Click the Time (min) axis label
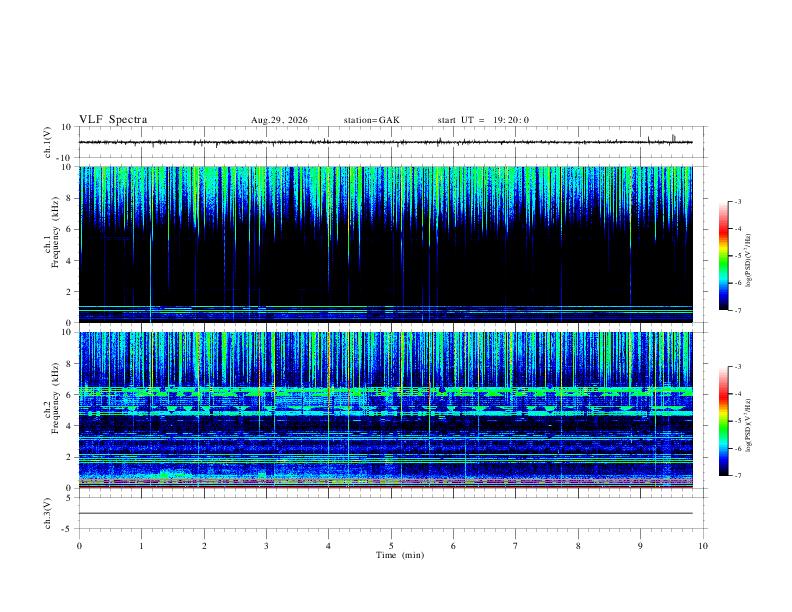This screenshot has width=792, height=612. [x=400, y=555]
